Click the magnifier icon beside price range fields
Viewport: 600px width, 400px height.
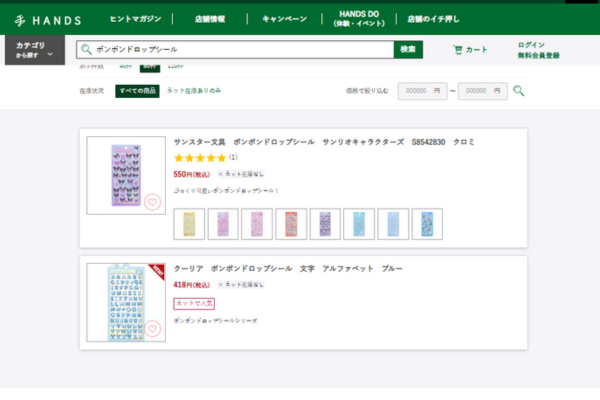click(x=518, y=91)
